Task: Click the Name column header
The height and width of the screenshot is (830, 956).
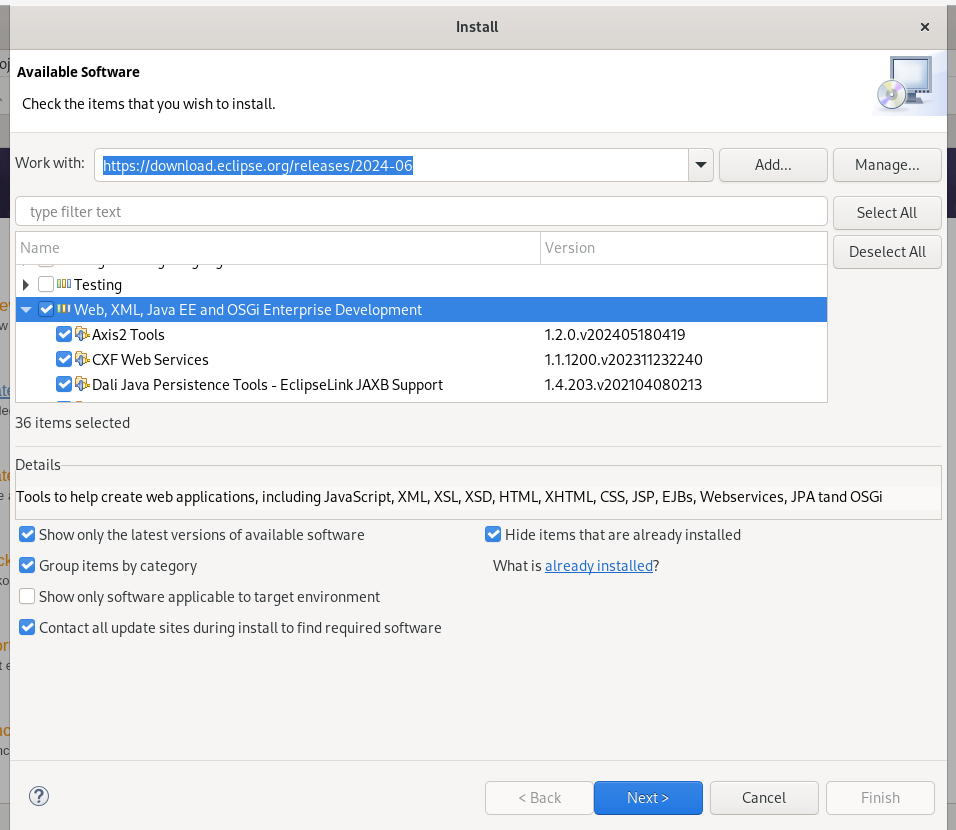Action: (278, 248)
